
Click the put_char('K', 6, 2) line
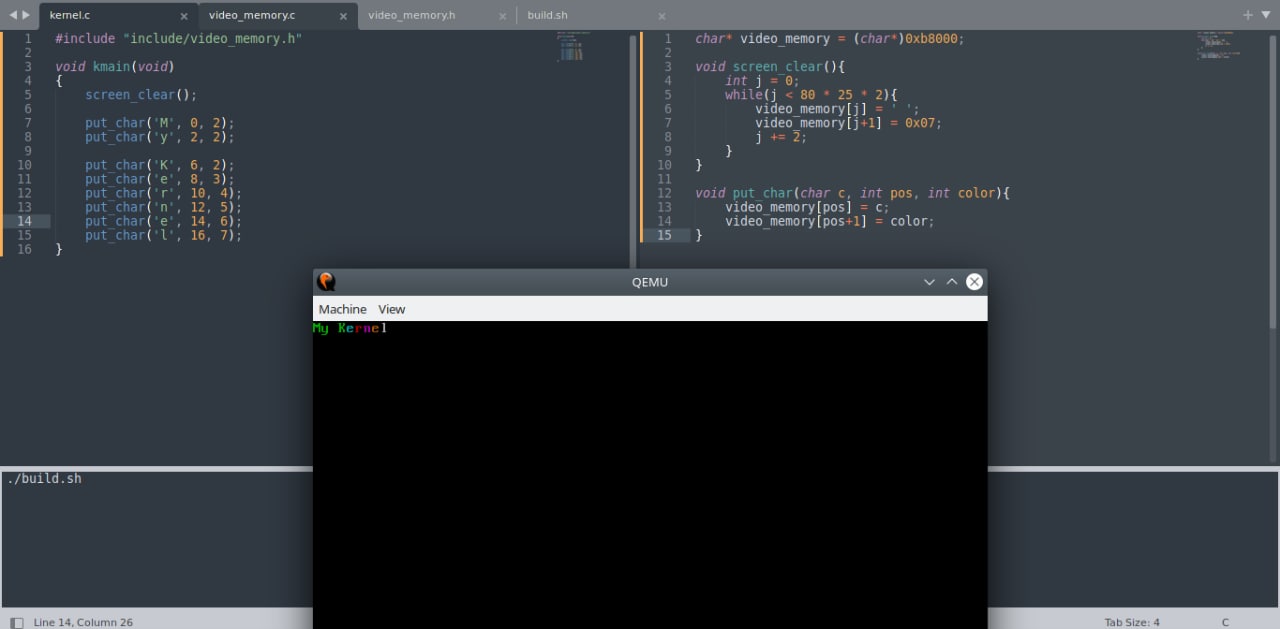coord(160,164)
